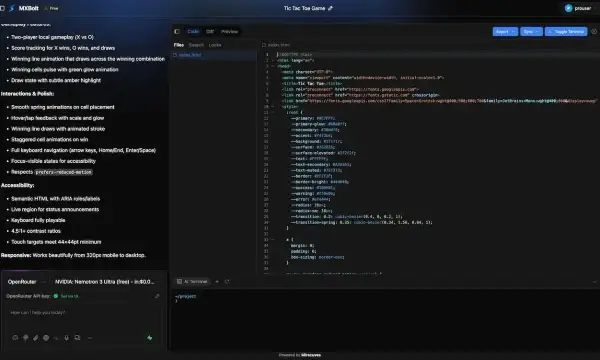Expand the chevron at the end of the chat toolbar
This screenshot has width=600, height=360.
pos(90,338)
